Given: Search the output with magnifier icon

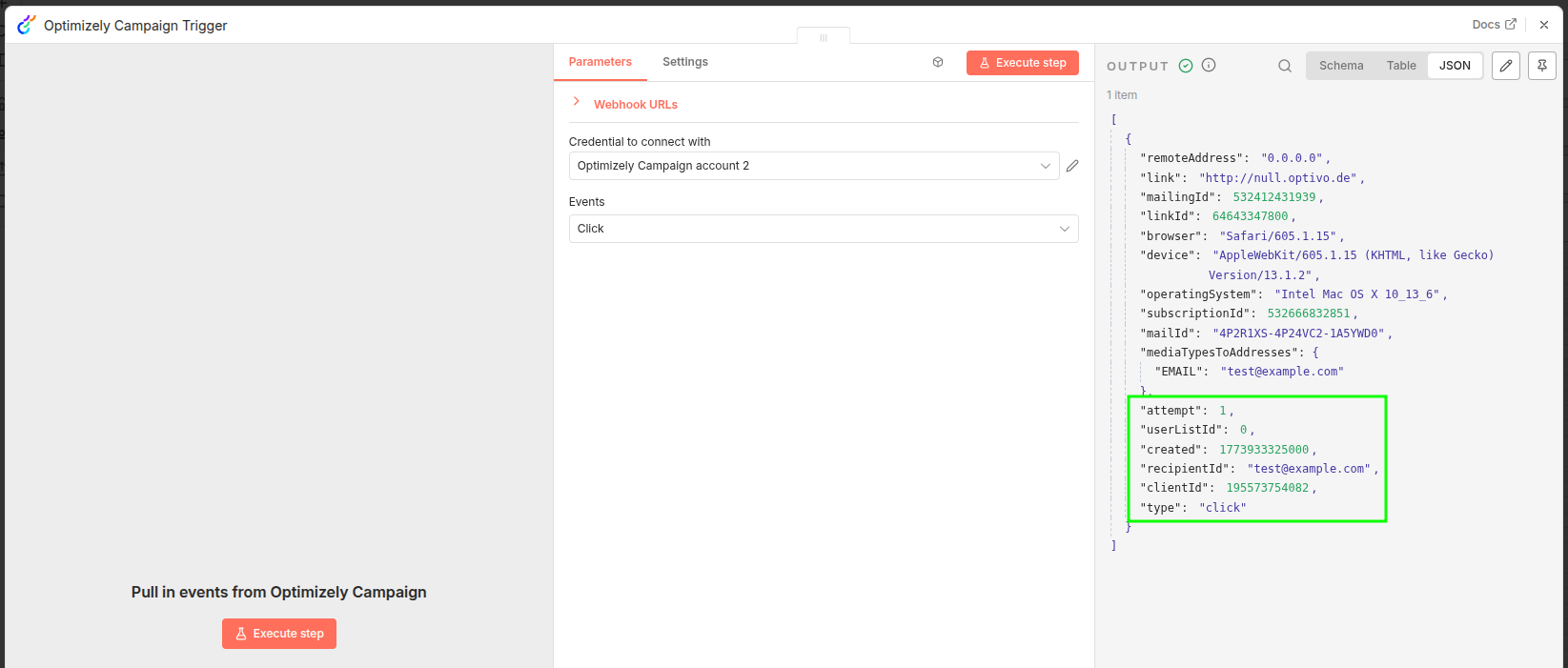Looking at the screenshot, I should point(1285,66).
